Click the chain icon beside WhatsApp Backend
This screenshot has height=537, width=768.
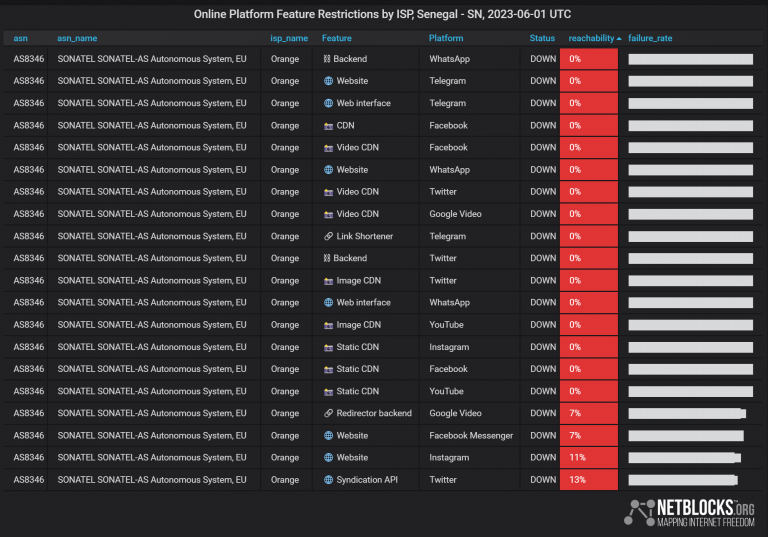click(328, 59)
